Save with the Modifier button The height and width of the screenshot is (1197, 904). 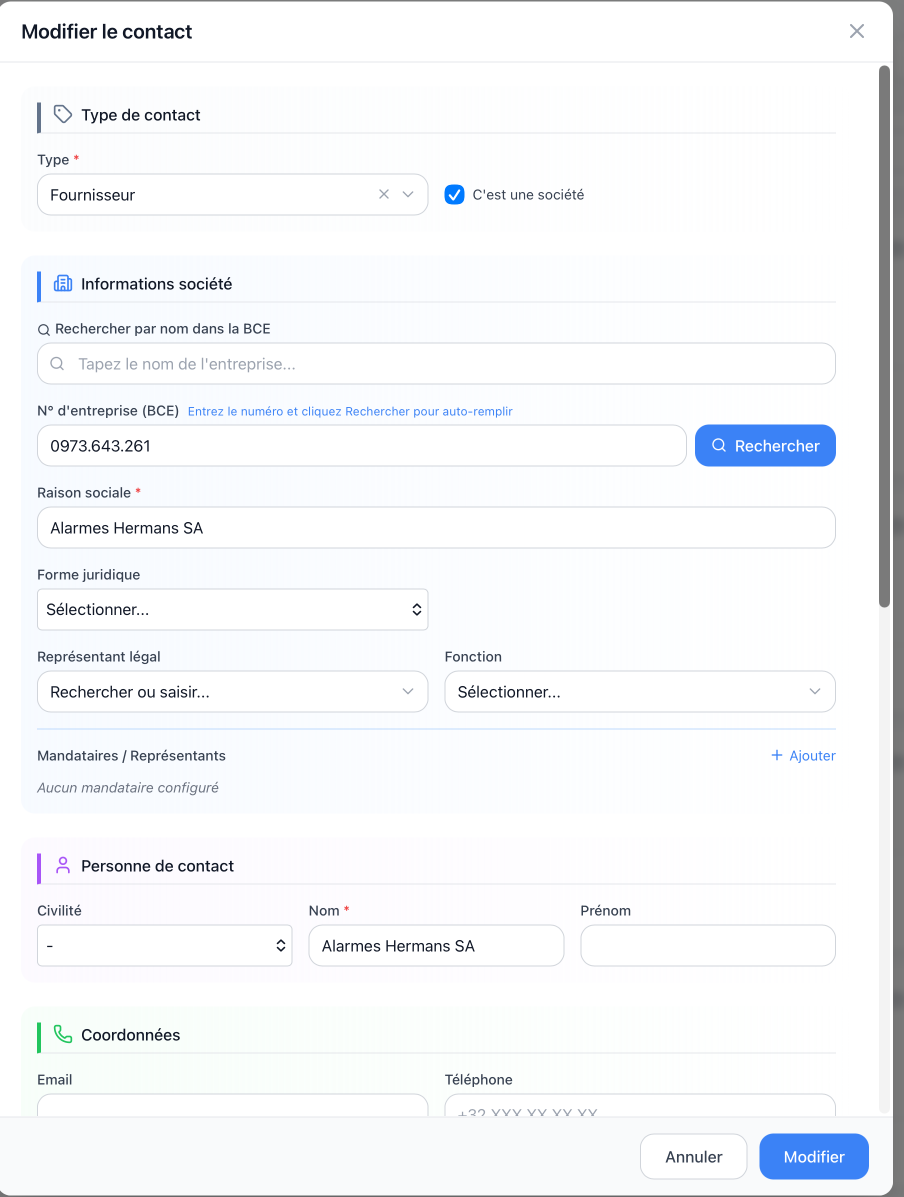(814, 1157)
